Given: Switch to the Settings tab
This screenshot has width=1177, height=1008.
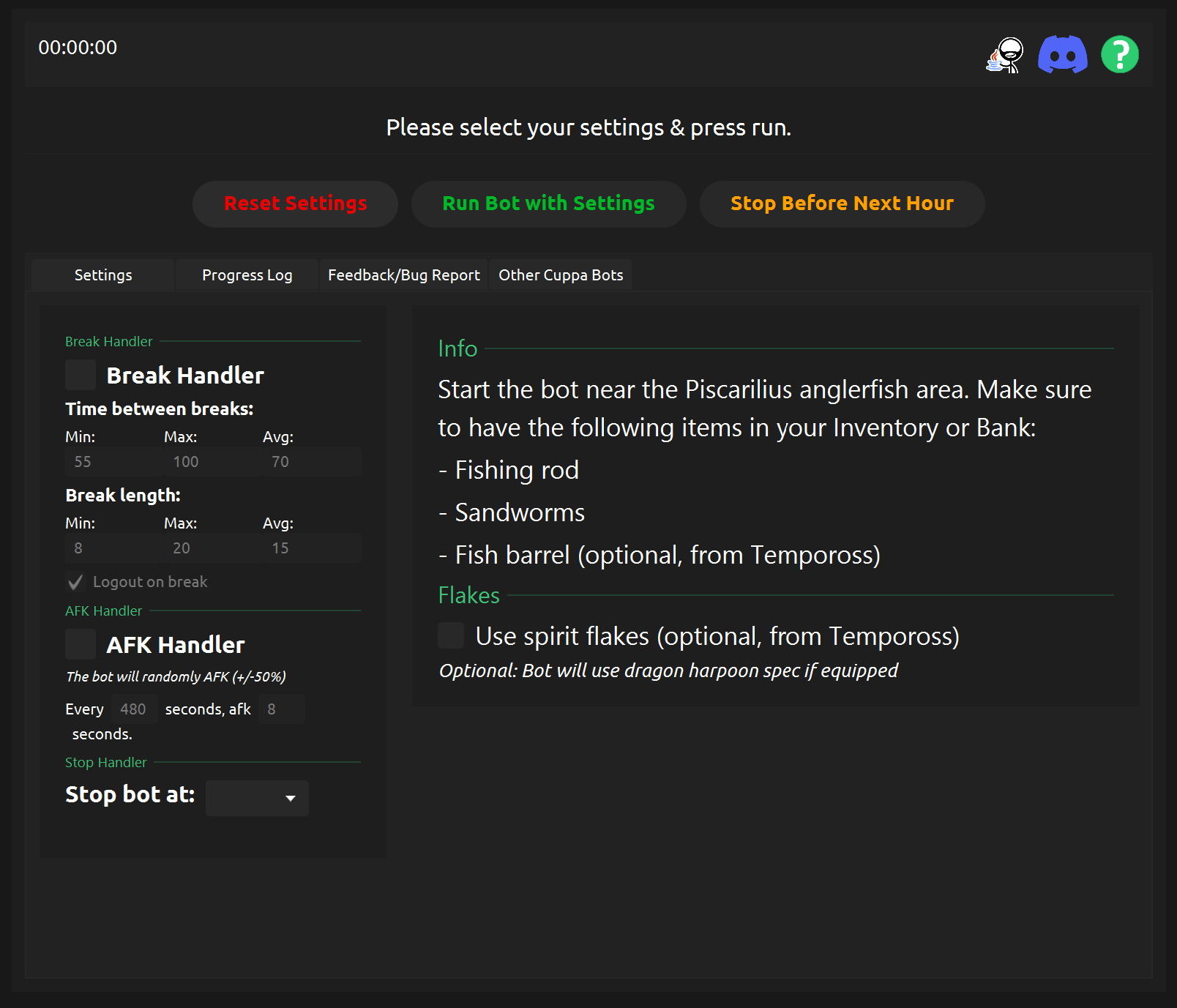Looking at the screenshot, I should tap(103, 275).
